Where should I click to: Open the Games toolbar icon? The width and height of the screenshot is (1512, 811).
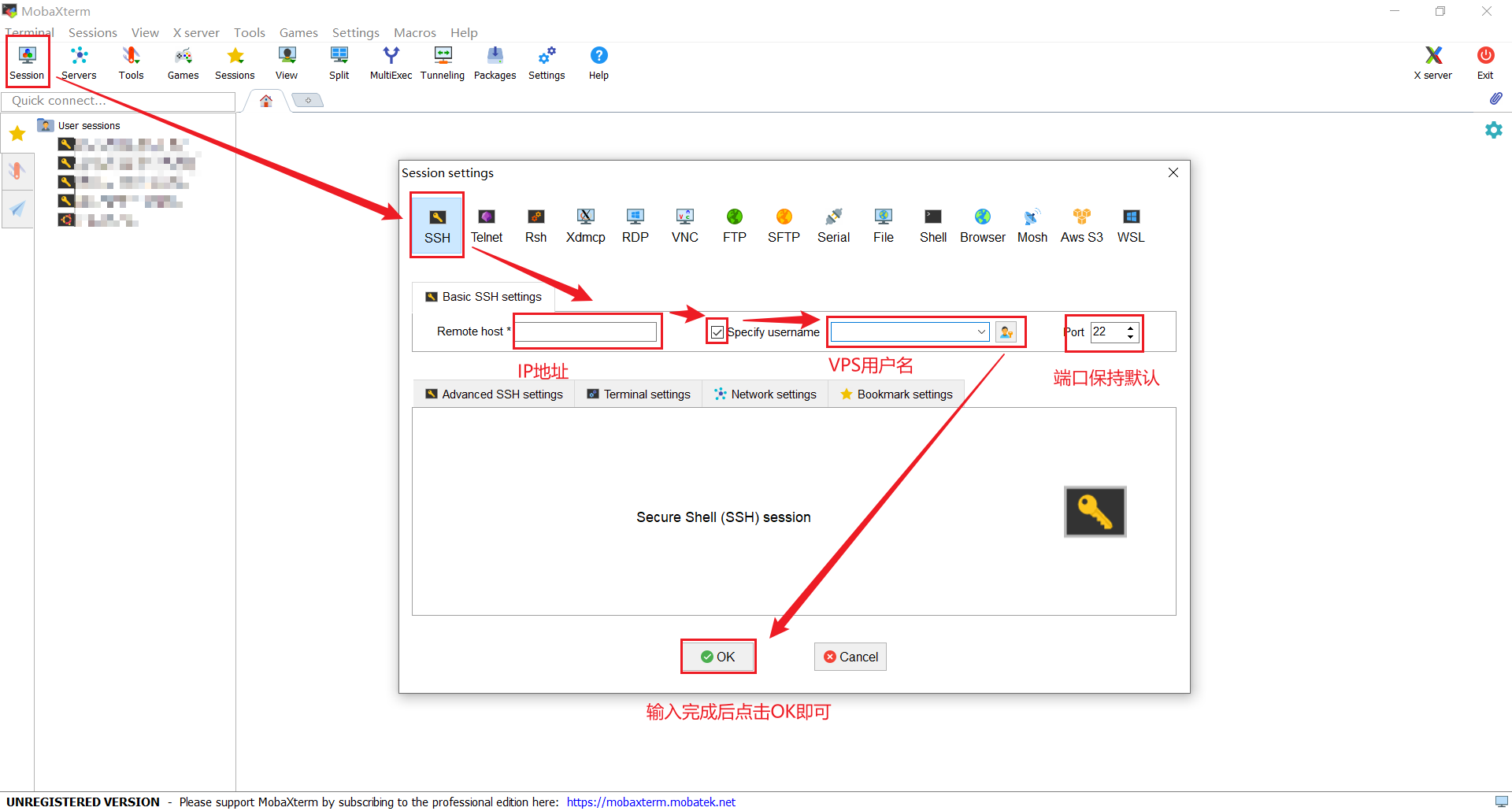pos(183,63)
